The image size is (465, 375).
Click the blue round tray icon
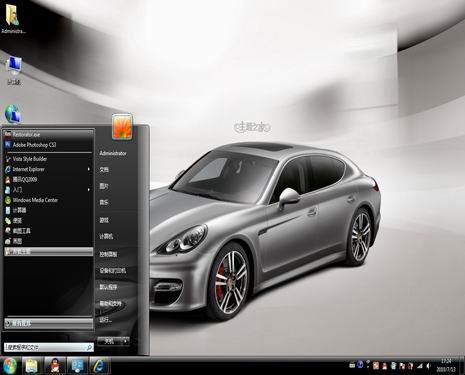point(360,364)
